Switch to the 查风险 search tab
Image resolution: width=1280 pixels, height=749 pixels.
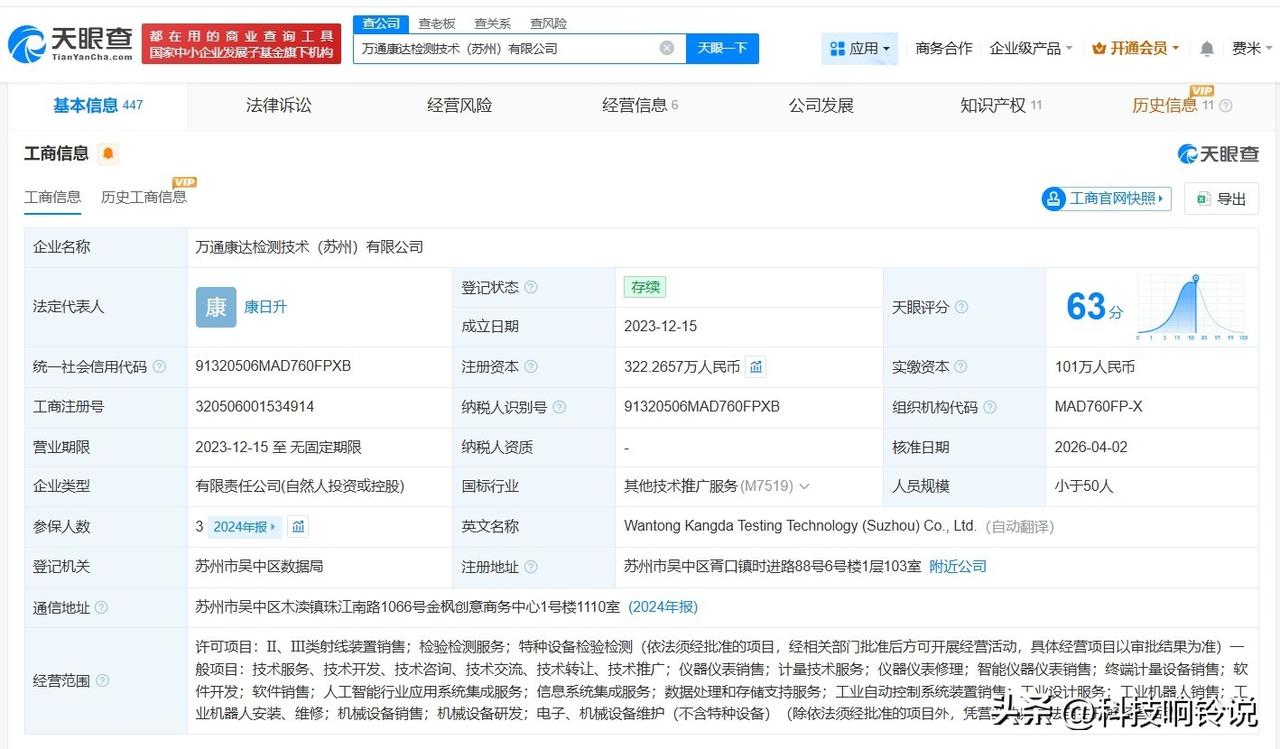(x=548, y=23)
